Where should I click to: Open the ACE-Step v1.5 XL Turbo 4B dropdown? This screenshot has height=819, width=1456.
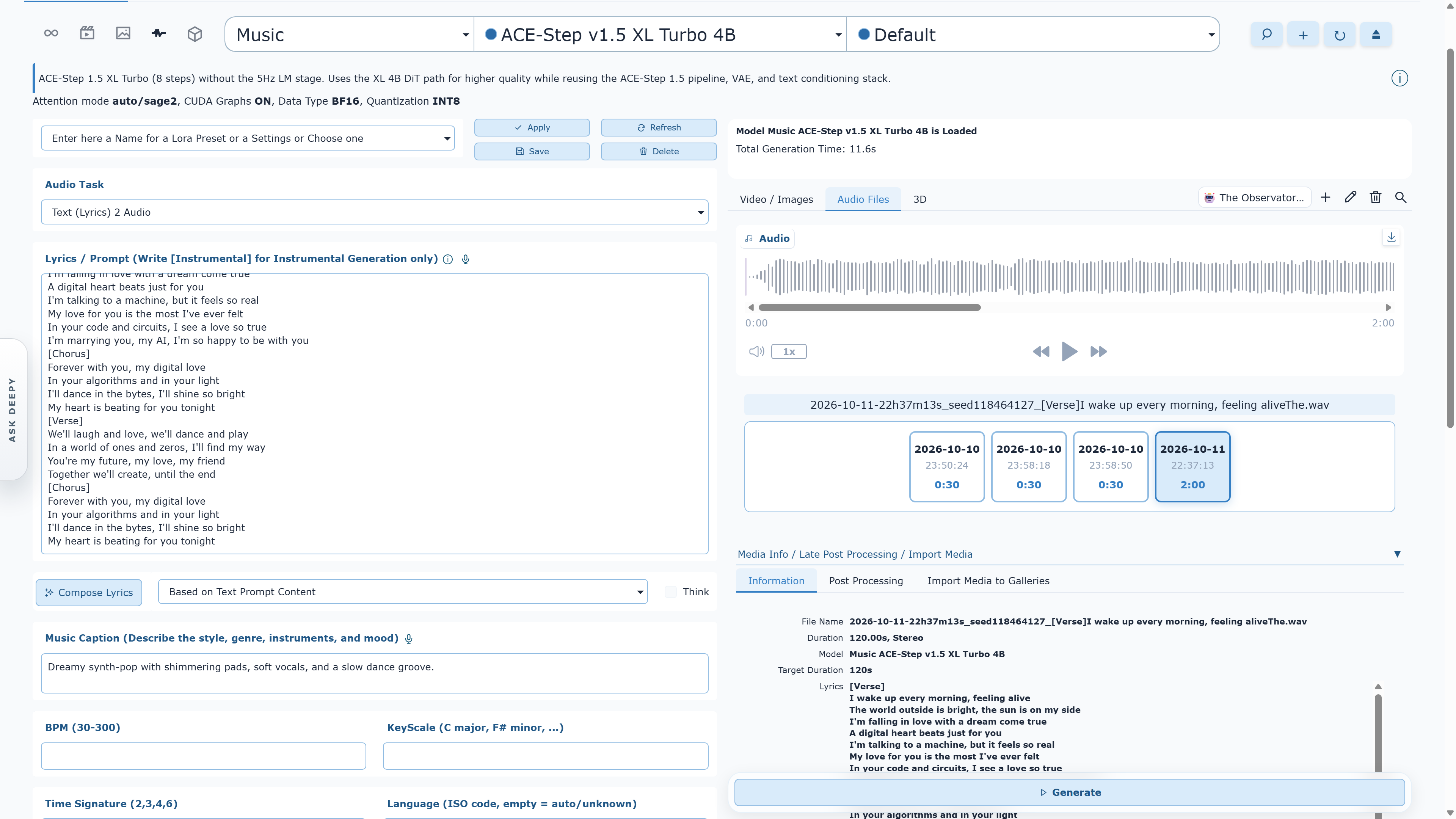[660, 35]
